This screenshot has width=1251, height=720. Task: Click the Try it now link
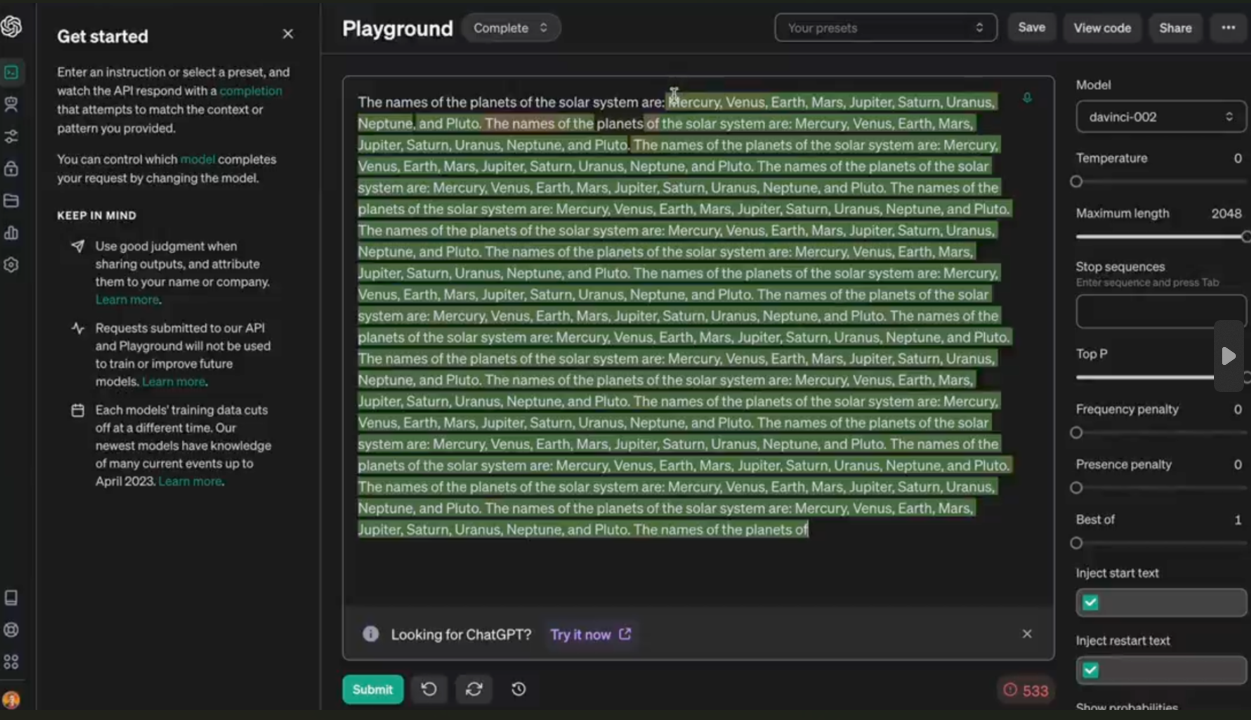coord(590,634)
